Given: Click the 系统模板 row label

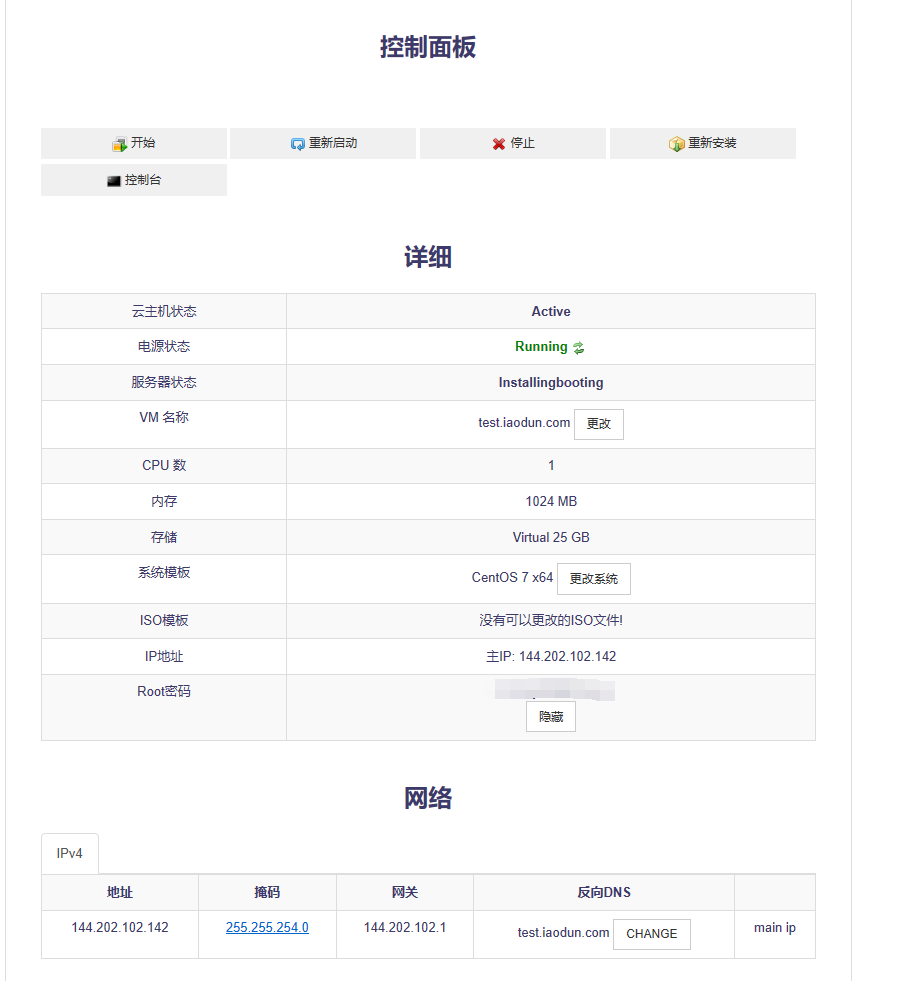Looking at the screenshot, I should 164,572.
